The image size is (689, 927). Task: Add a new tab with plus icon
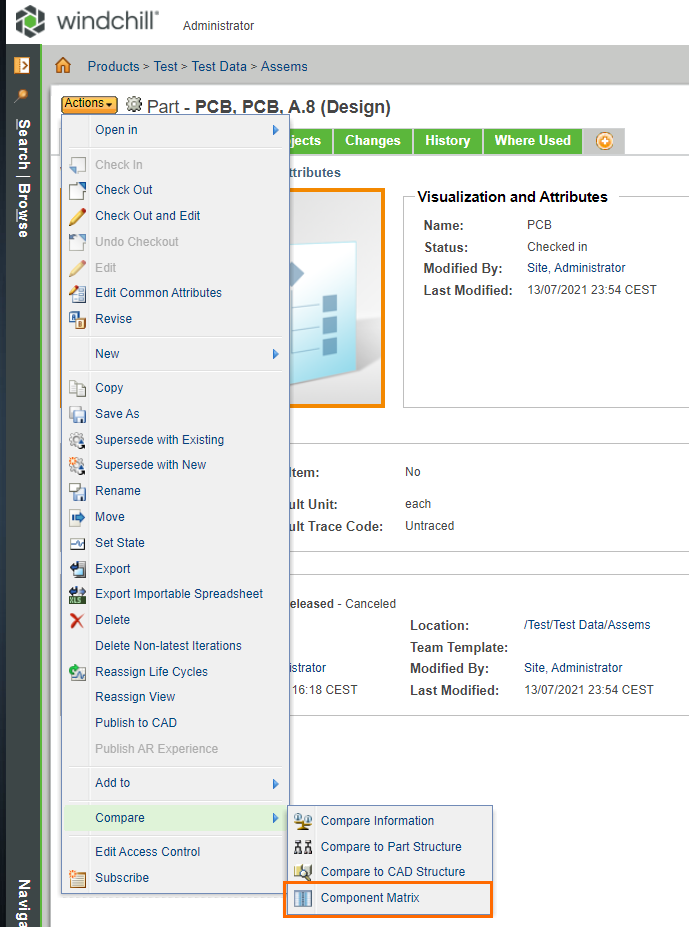coord(604,141)
